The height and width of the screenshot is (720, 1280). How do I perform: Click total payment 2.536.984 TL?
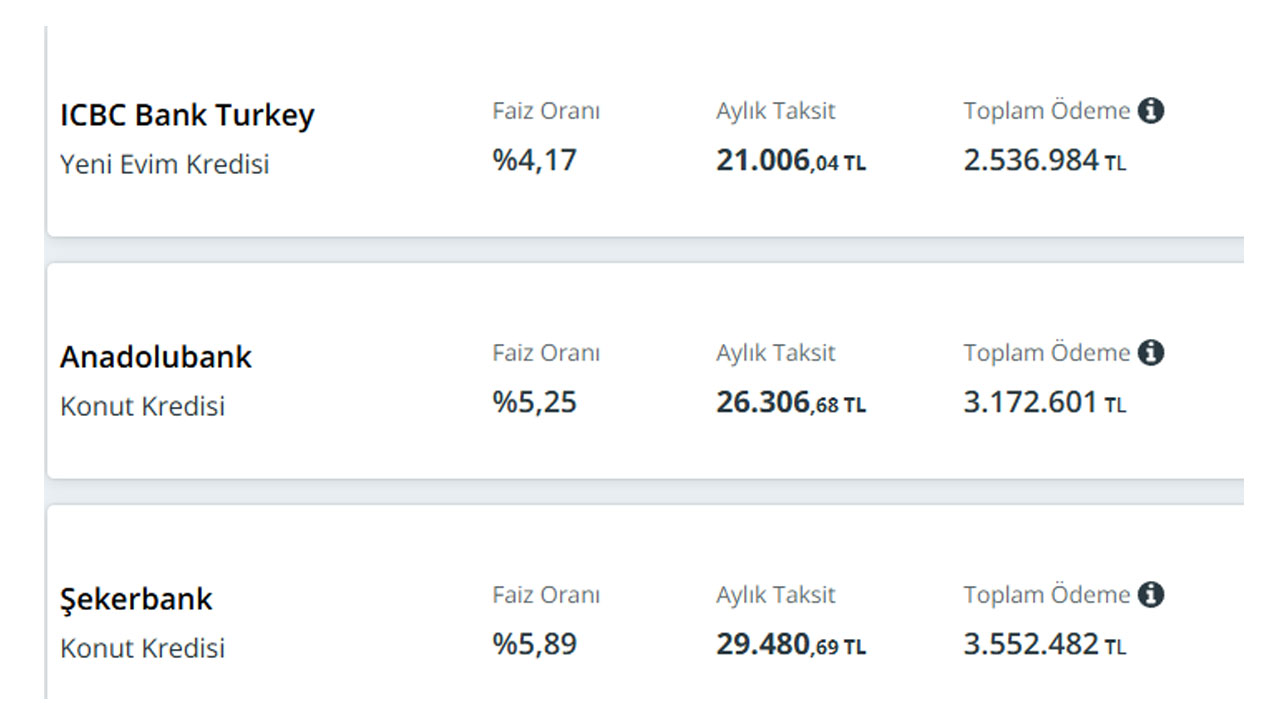(1045, 161)
